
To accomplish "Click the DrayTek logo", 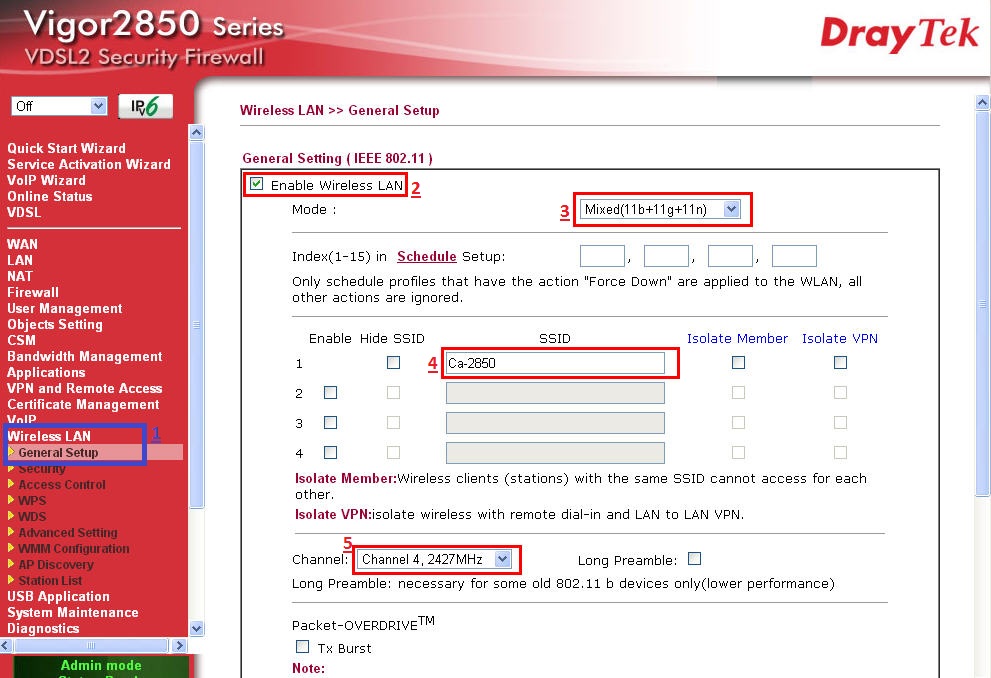I will pos(899,34).
